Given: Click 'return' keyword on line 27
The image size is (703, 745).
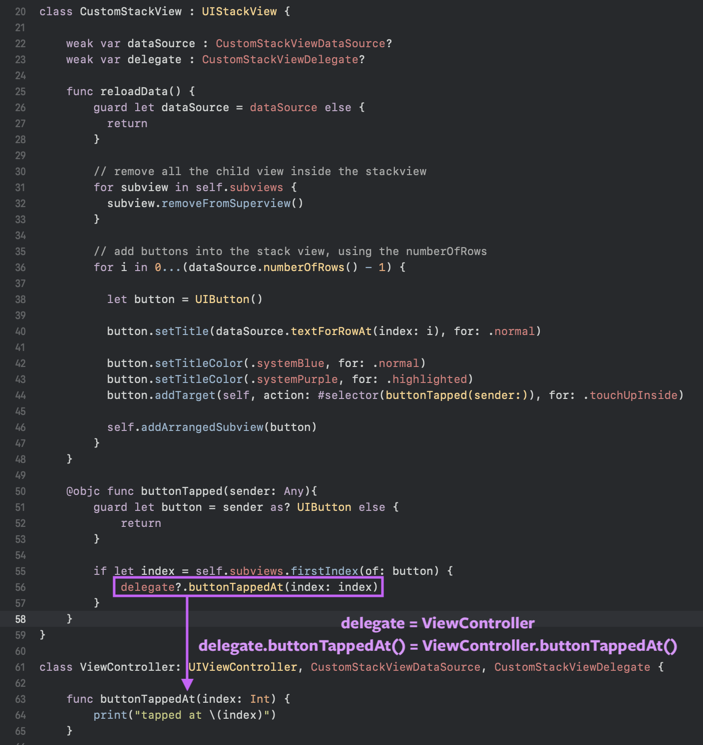Looking at the screenshot, I should pos(127,124).
